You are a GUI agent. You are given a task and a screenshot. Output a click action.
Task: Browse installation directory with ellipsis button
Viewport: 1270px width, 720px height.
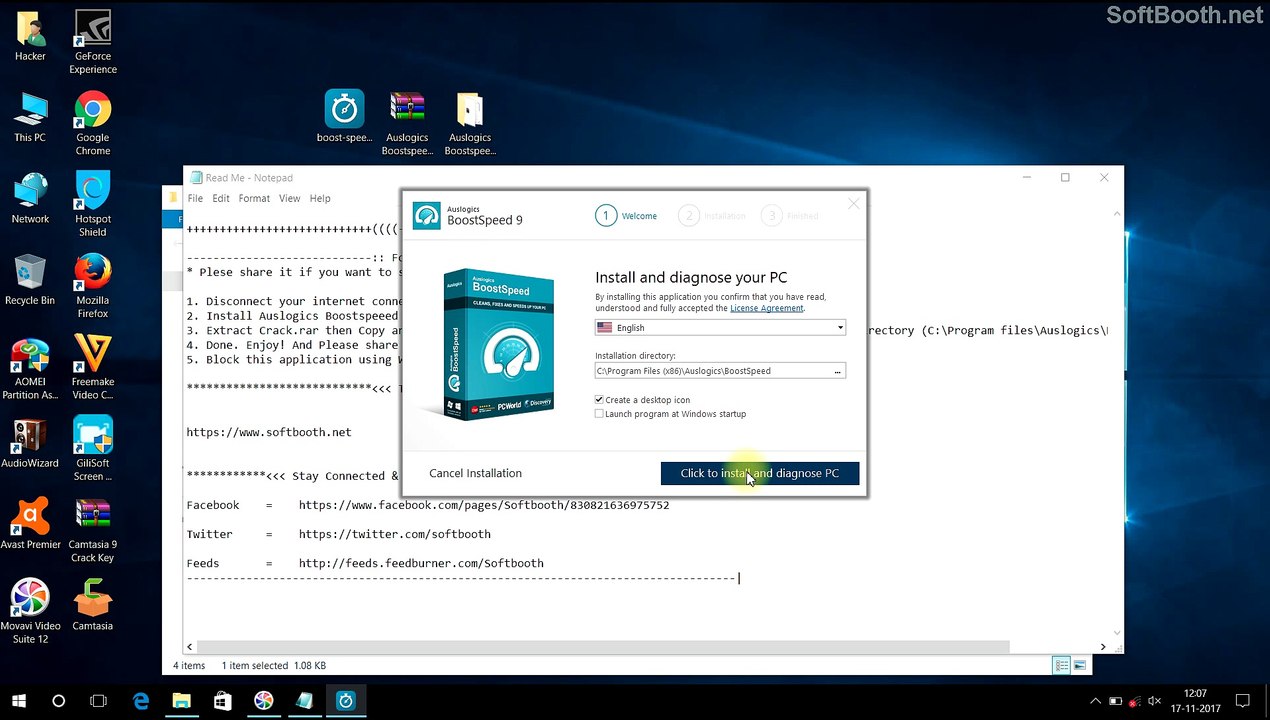838,371
